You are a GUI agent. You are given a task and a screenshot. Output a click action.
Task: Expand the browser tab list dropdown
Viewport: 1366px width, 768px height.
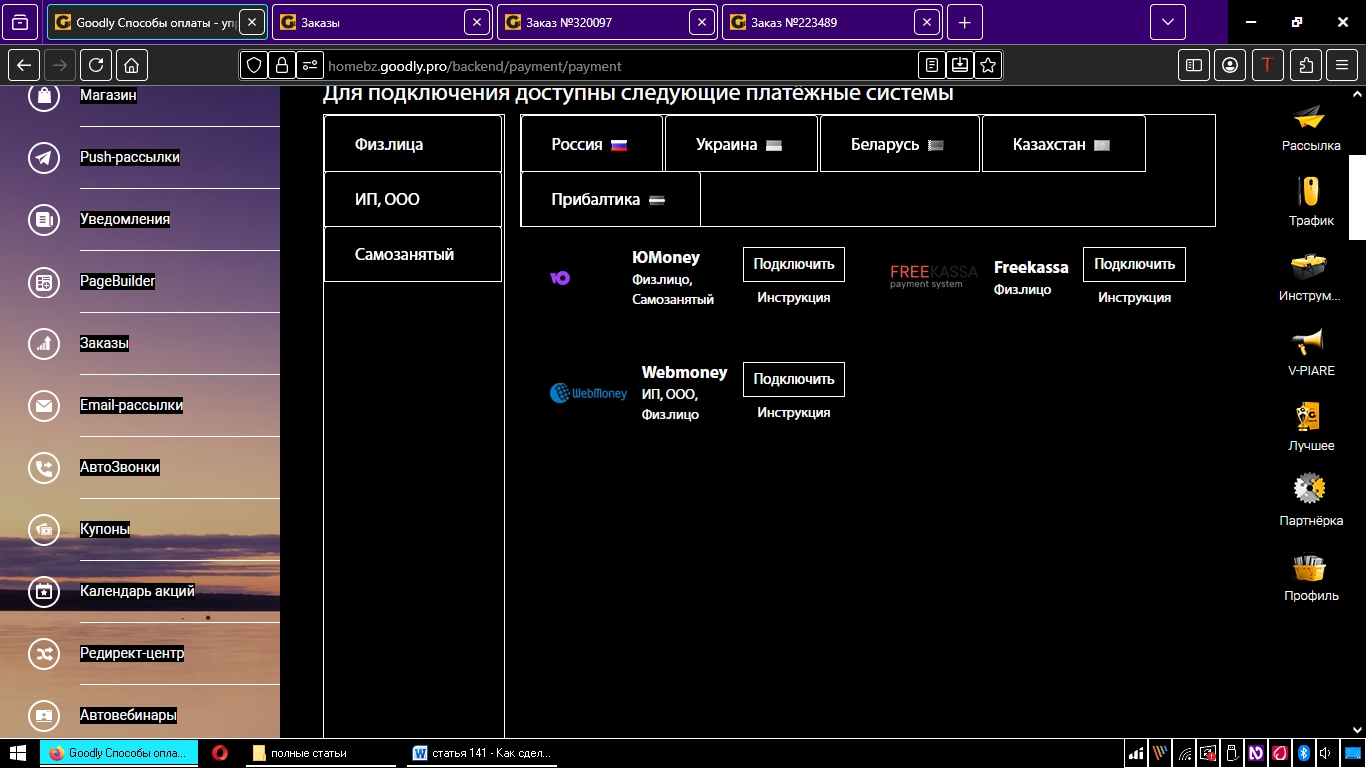coord(1167,22)
